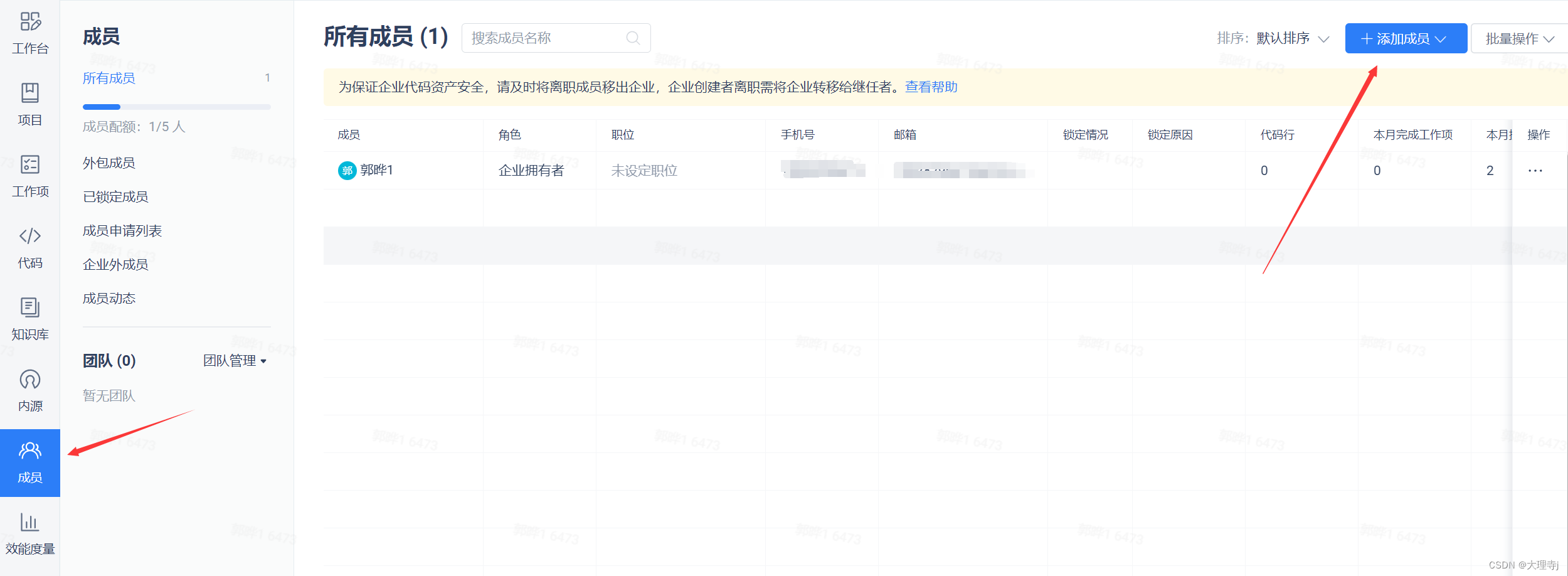Click the 查看帮助 help link
This screenshot has height=576, width=1568.
[x=931, y=87]
